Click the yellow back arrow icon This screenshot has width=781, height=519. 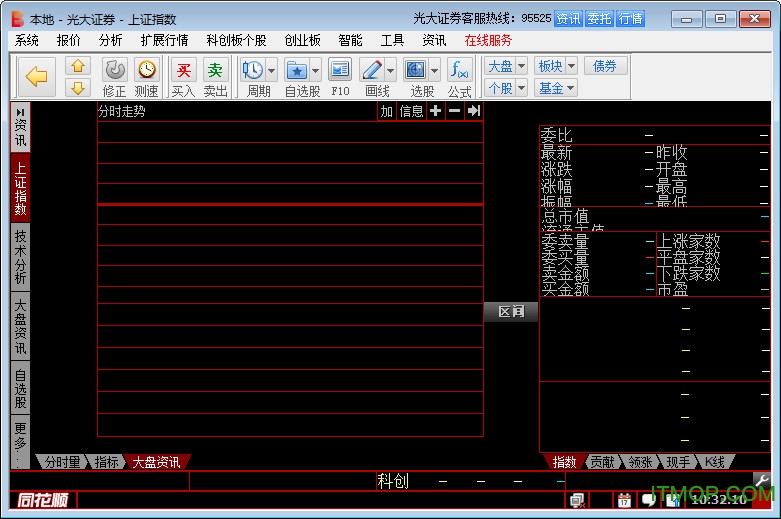[x=37, y=76]
